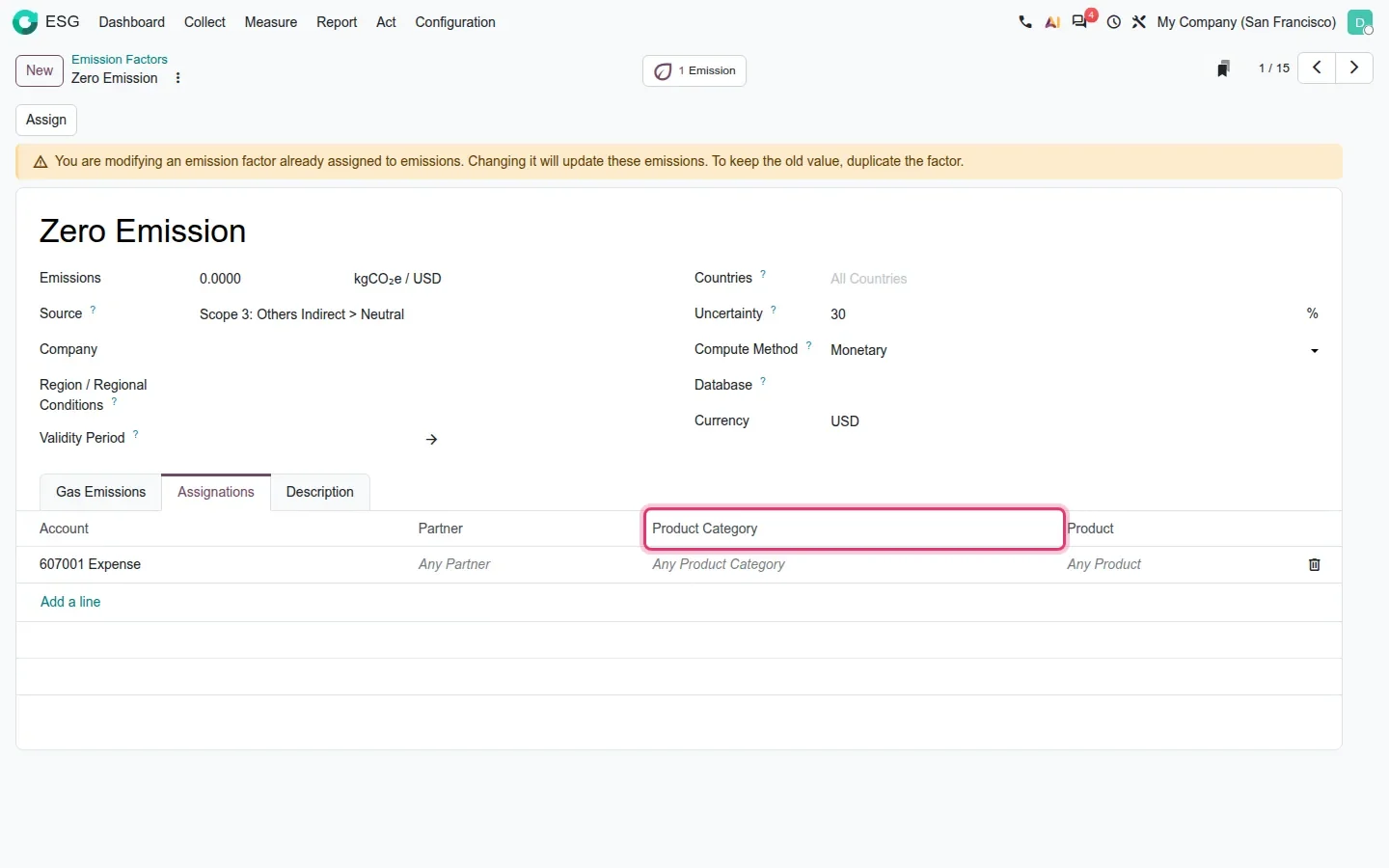Image resolution: width=1389 pixels, height=868 pixels.
Task: Click the empty Database field
Action: tap(1074, 386)
